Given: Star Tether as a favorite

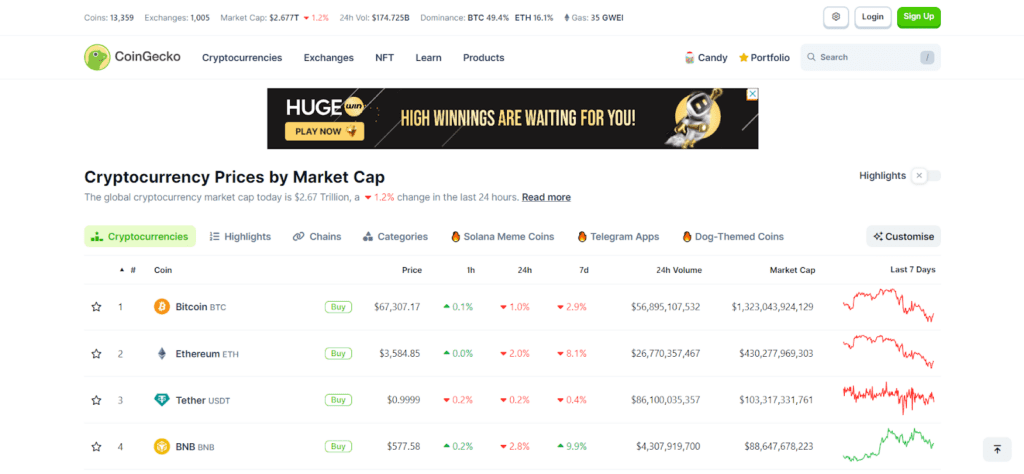Looking at the screenshot, I should click(x=96, y=400).
